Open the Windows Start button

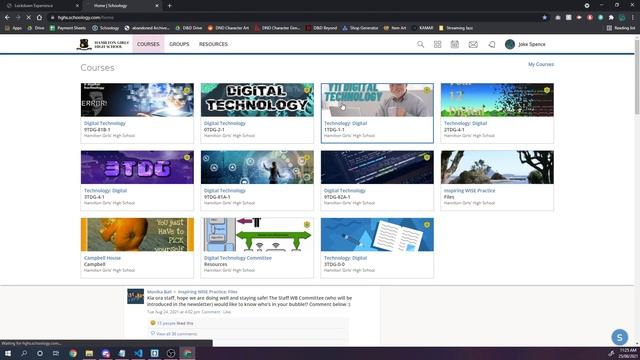tap(8, 353)
